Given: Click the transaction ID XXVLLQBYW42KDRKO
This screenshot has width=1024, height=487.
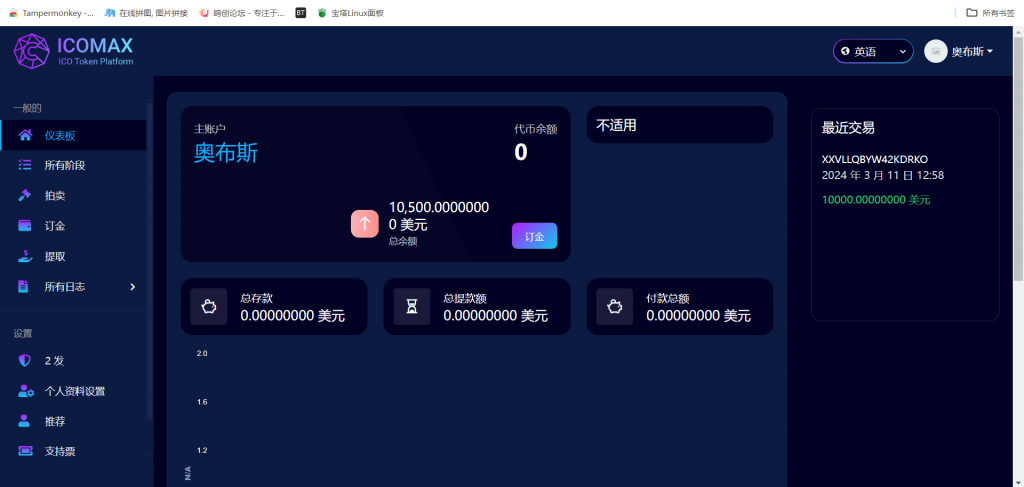Looking at the screenshot, I should 874,159.
